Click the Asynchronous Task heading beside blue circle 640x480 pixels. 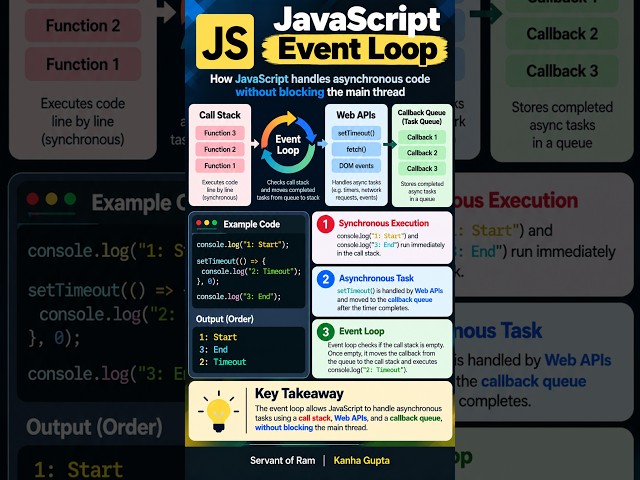(x=376, y=278)
